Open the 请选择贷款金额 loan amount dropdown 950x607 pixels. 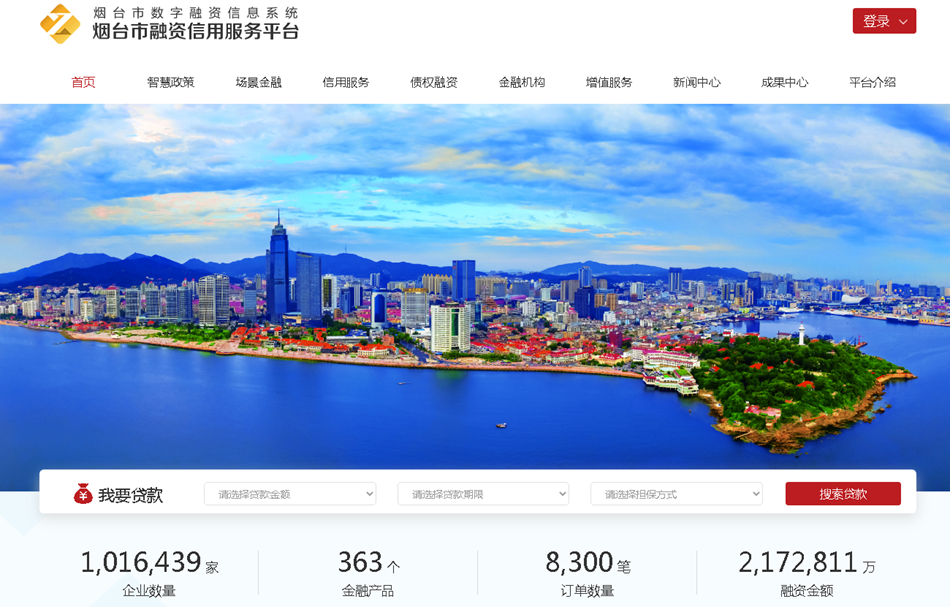[290, 494]
